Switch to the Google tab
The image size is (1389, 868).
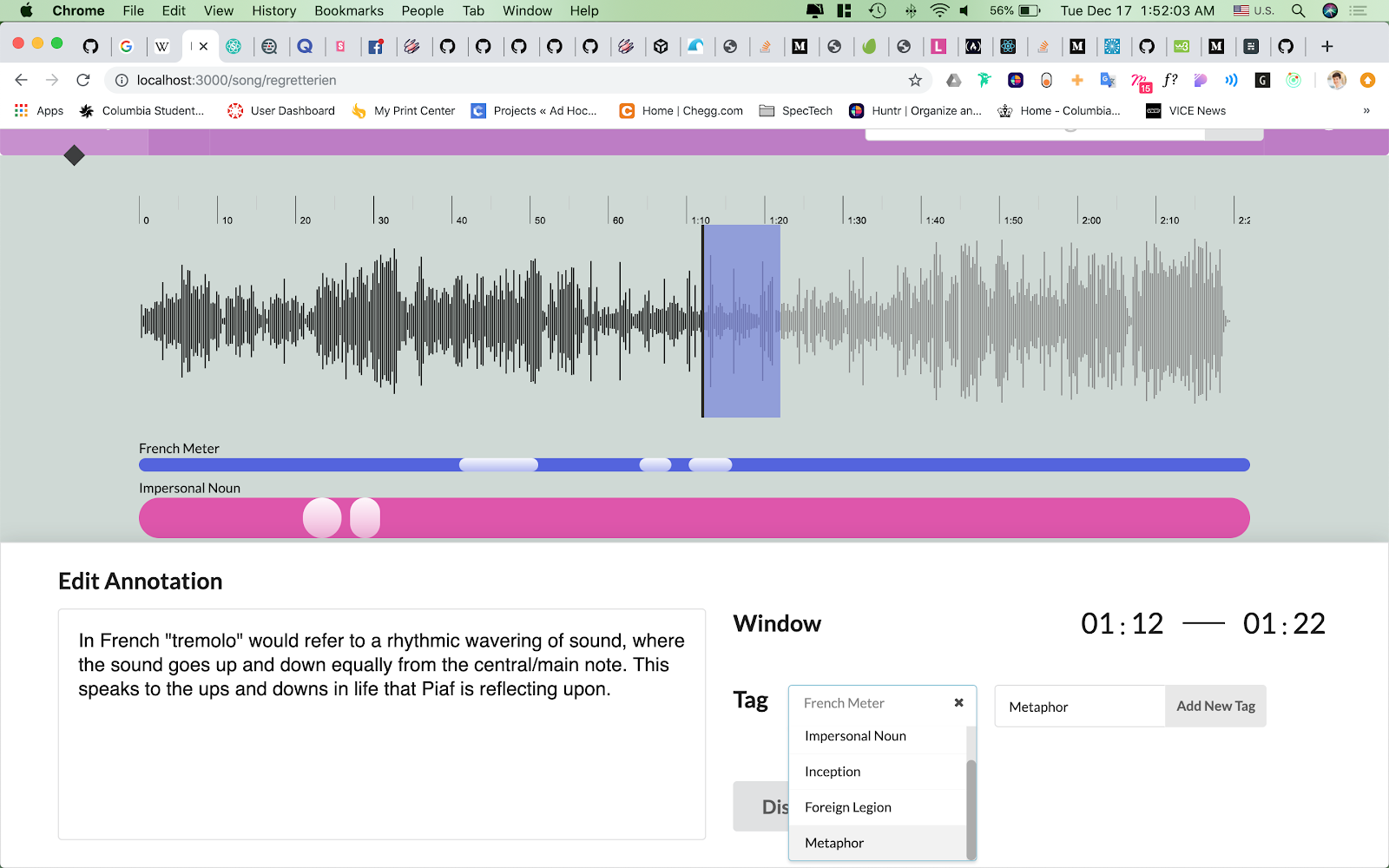click(x=126, y=46)
